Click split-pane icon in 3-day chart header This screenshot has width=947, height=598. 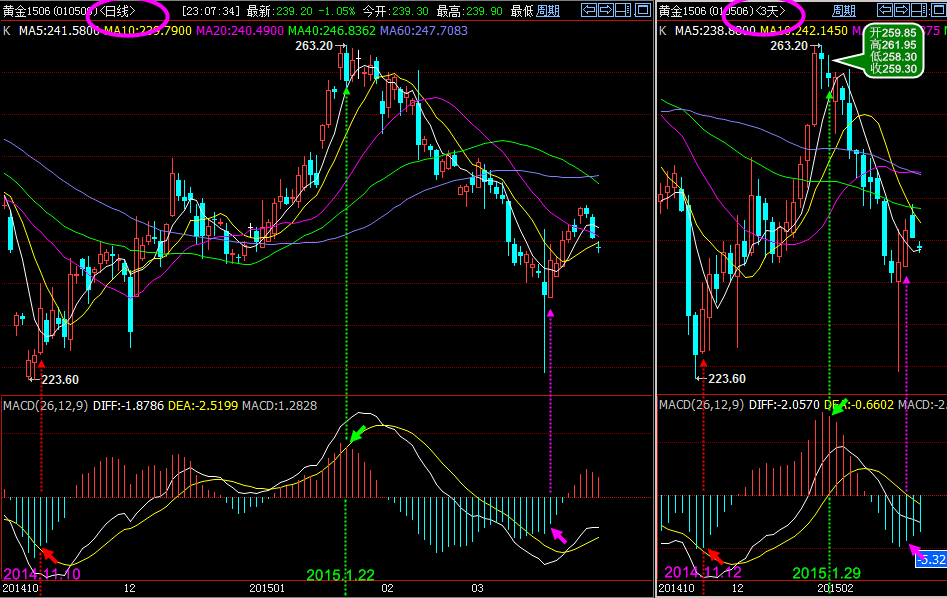tap(918, 10)
